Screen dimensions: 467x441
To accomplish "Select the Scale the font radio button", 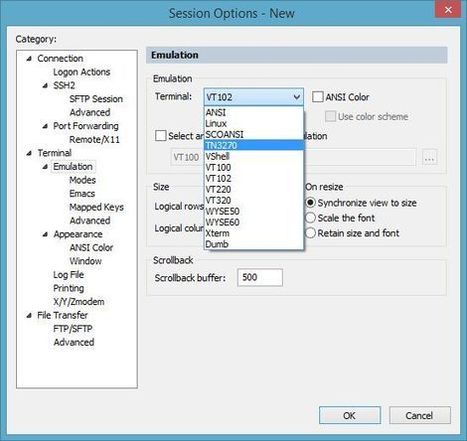I will (310, 218).
